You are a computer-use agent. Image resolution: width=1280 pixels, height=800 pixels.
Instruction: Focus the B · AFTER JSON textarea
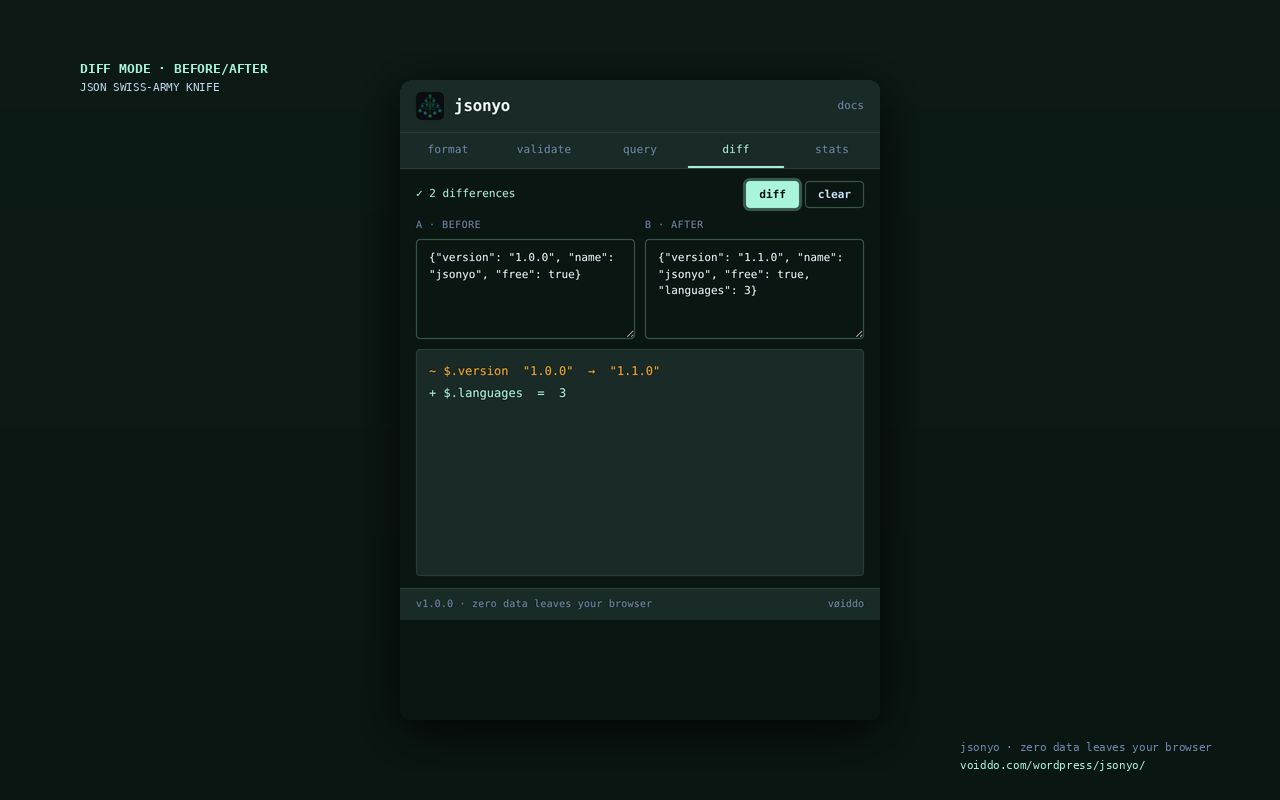(x=754, y=289)
